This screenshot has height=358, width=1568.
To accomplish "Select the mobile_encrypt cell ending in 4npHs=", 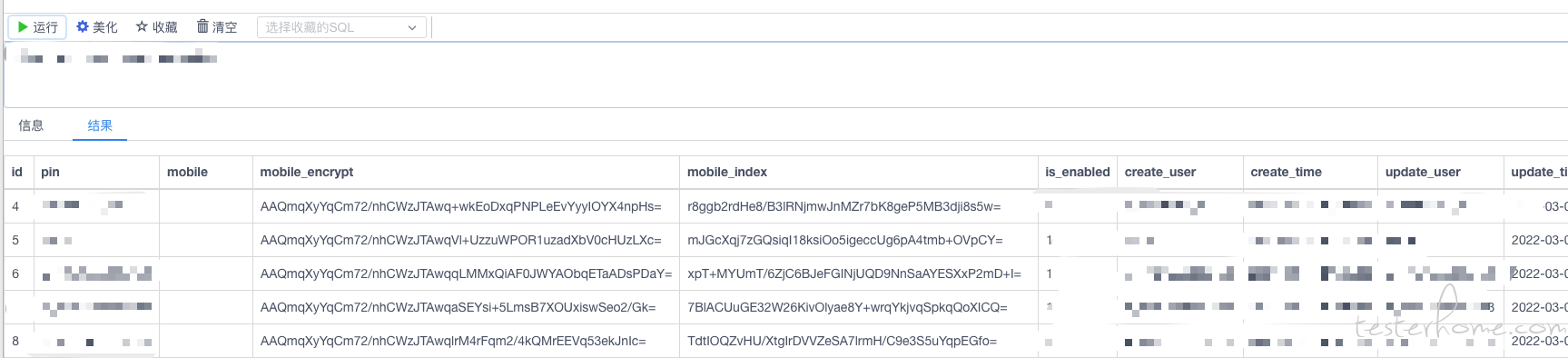I will point(461,206).
